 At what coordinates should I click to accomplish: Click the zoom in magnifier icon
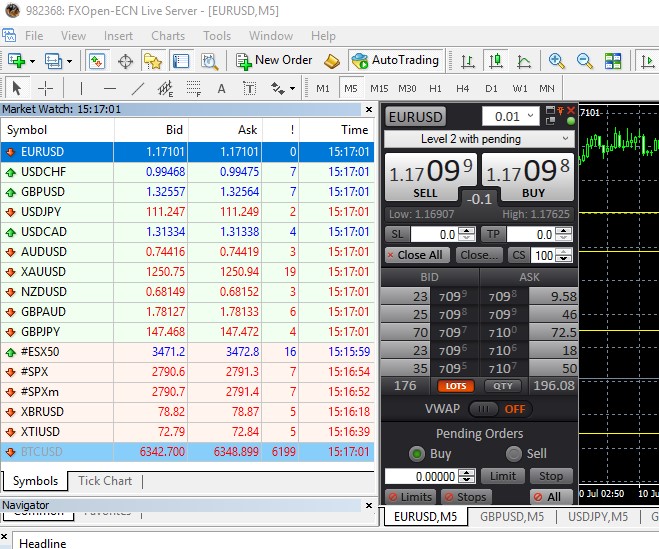click(557, 60)
